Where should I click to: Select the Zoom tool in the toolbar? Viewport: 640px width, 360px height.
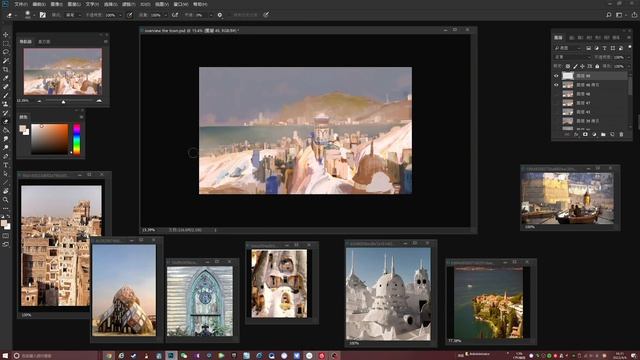6,200
